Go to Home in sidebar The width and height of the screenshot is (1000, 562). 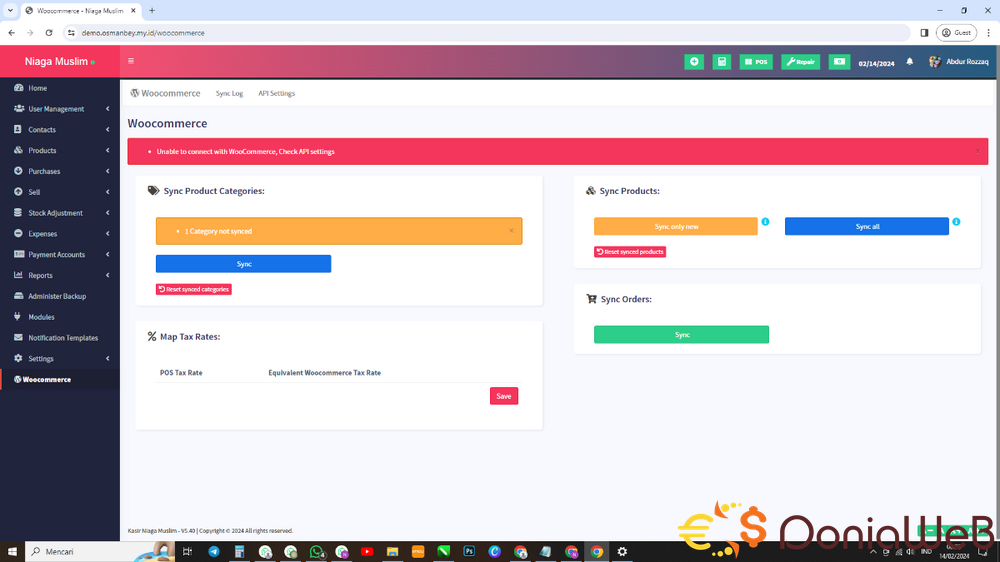(x=60, y=88)
